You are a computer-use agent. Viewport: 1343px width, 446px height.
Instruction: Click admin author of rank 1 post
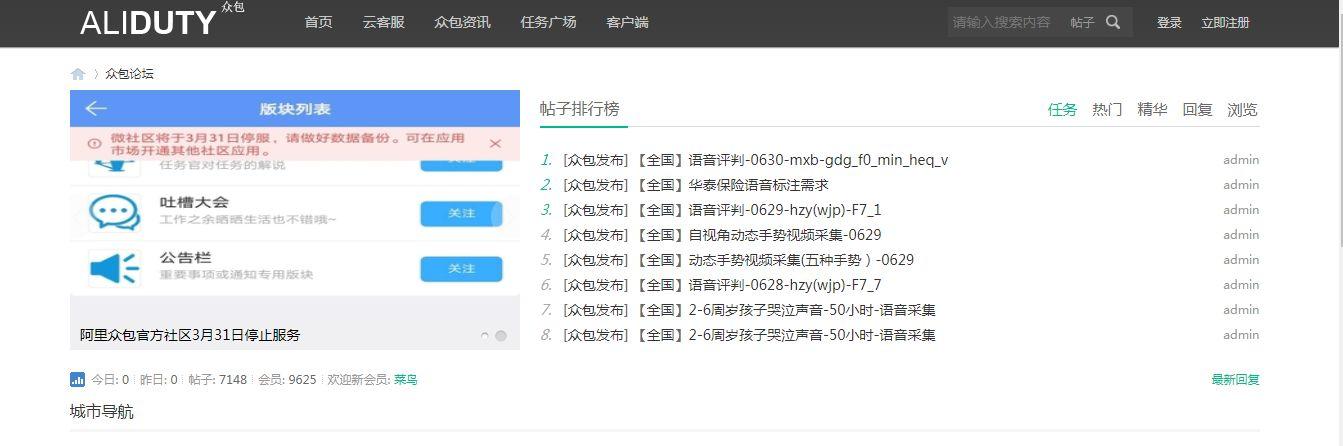(x=1241, y=160)
